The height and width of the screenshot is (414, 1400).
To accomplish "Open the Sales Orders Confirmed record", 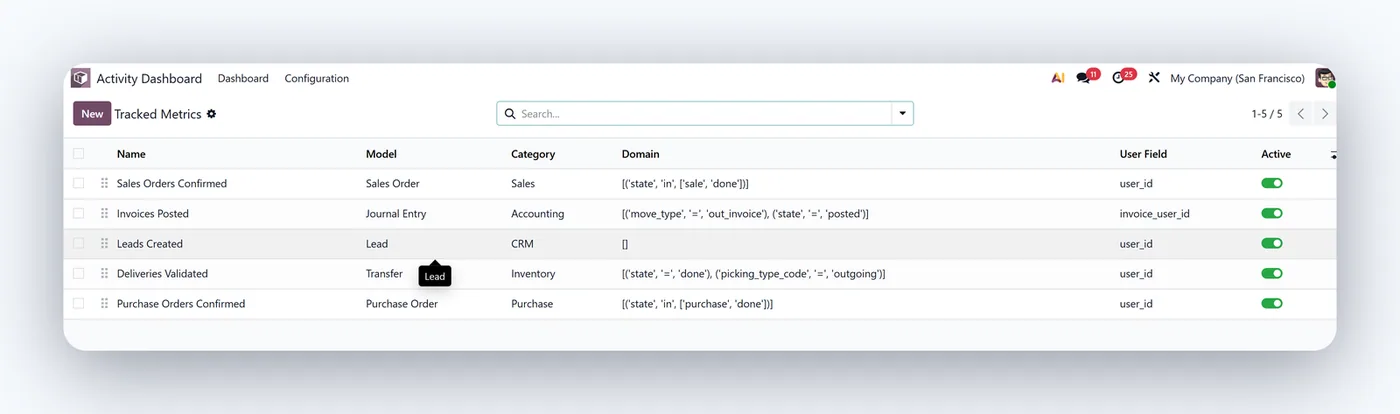I will click(x=172, y=184).
